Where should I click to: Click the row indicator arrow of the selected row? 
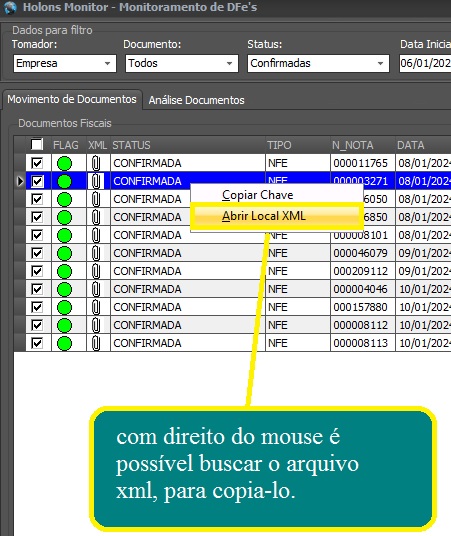tap(20, 181)
